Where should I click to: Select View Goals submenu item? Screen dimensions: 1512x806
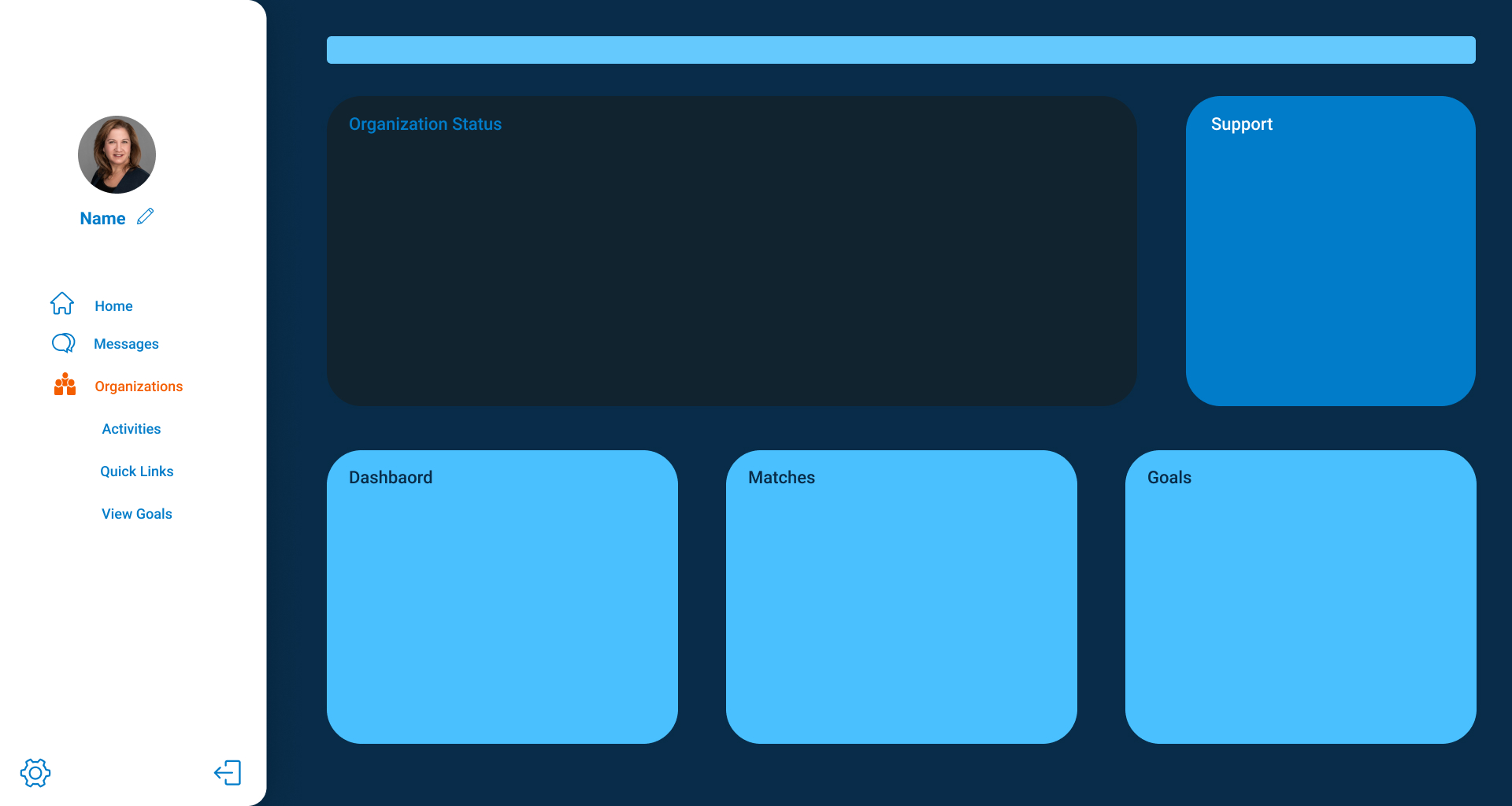click(137, 514)
